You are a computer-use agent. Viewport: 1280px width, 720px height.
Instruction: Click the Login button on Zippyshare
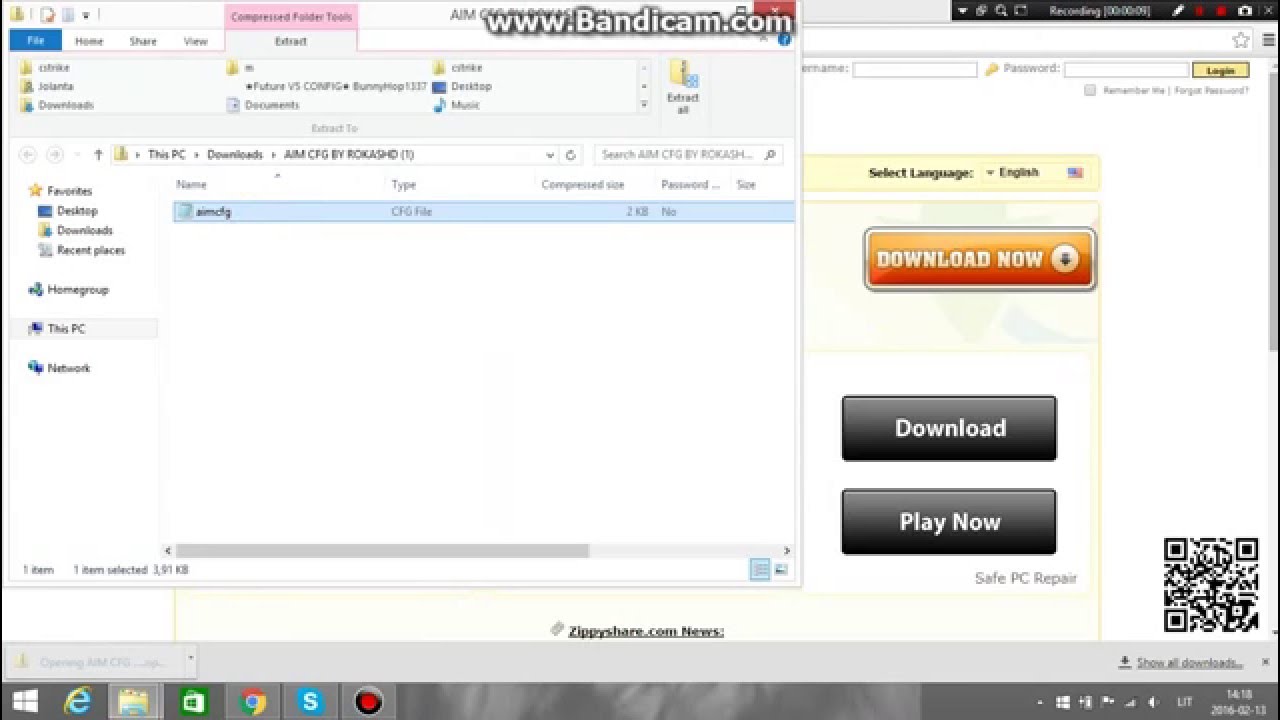[x=1220, y=70]
